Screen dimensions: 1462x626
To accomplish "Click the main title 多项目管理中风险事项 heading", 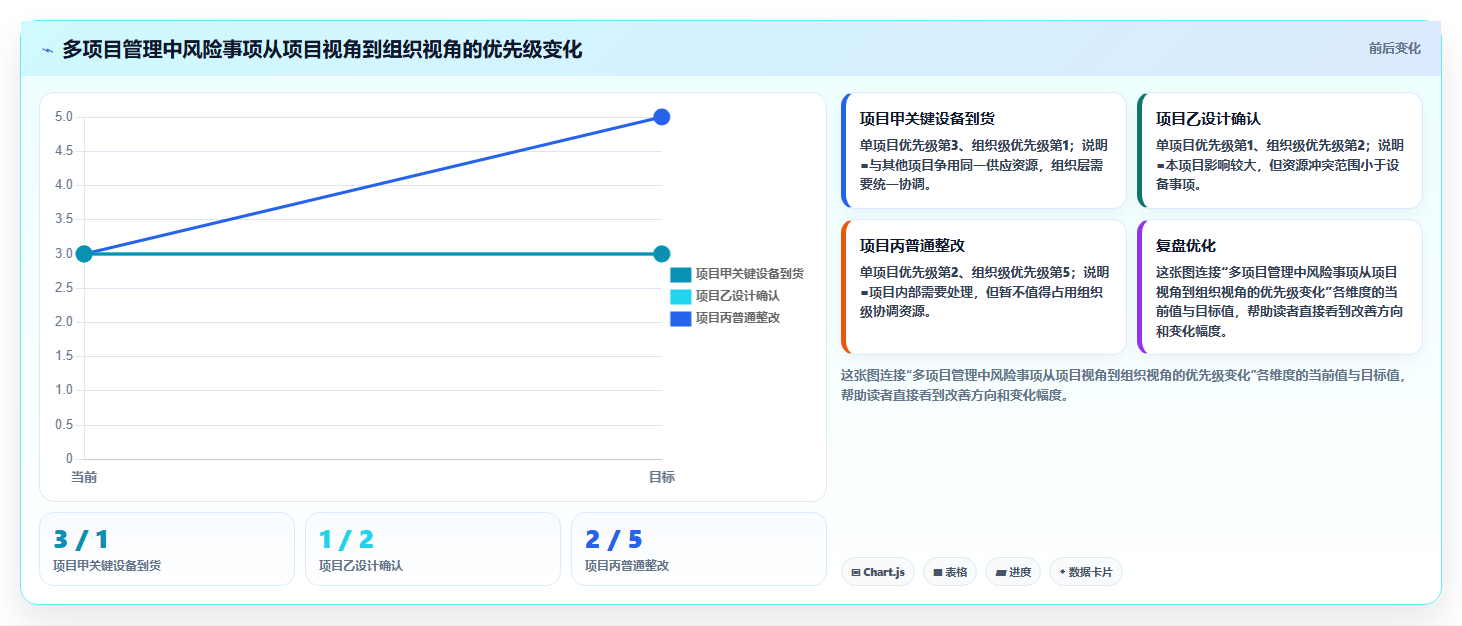I will click(x=322, y=49).
